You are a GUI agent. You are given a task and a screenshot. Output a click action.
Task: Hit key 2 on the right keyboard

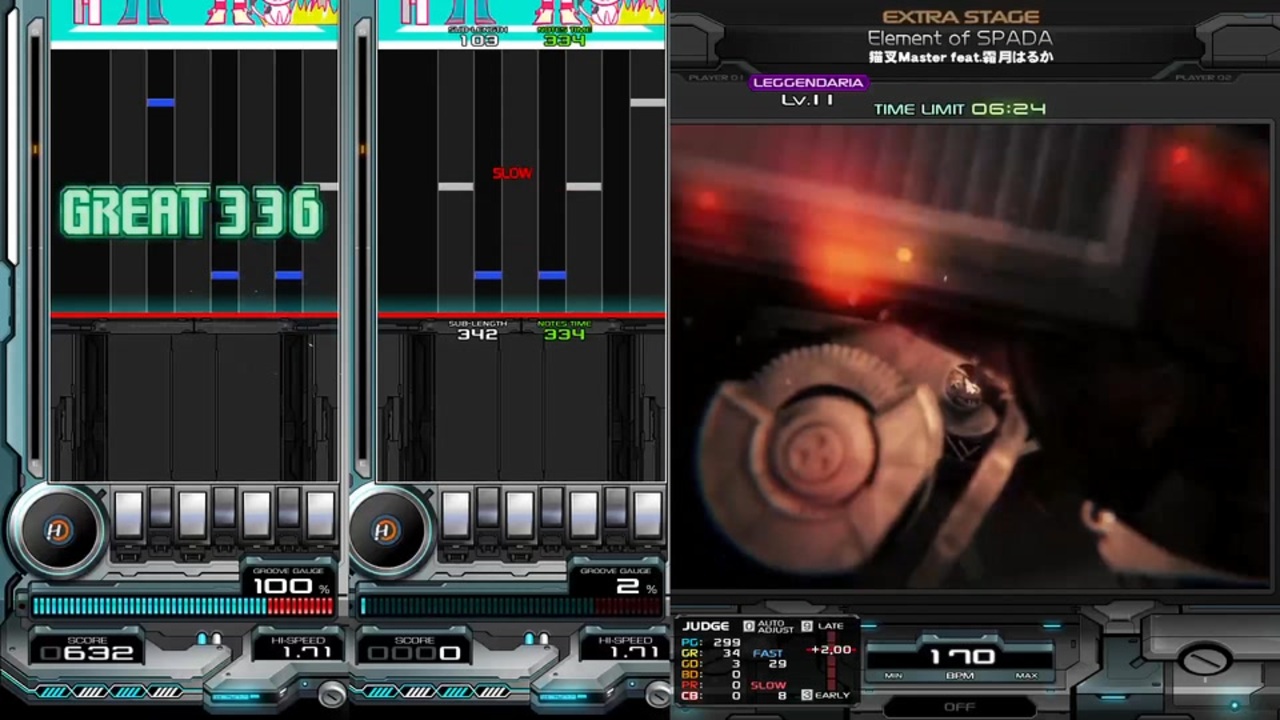(488, 508)
